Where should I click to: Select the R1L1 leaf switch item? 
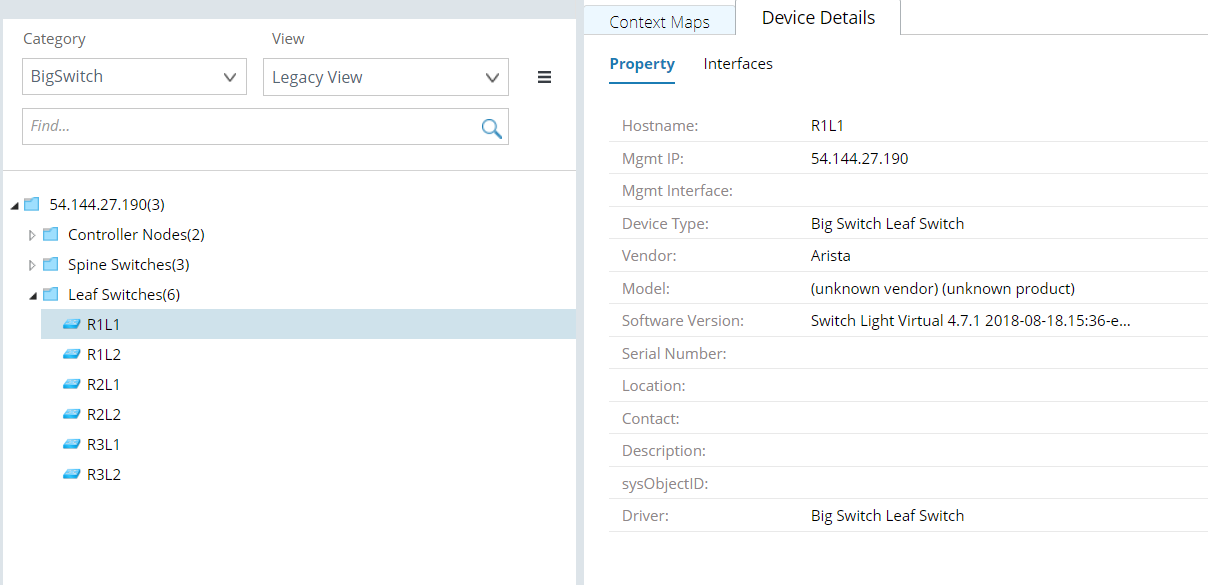coord(103,324)
